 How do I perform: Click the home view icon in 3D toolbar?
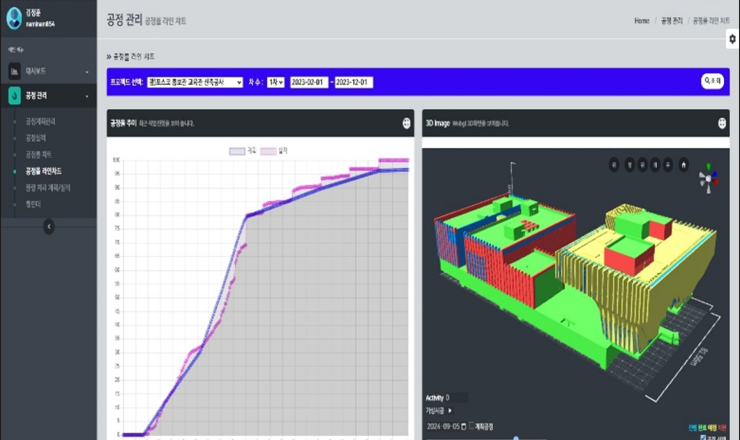[682, 164]
